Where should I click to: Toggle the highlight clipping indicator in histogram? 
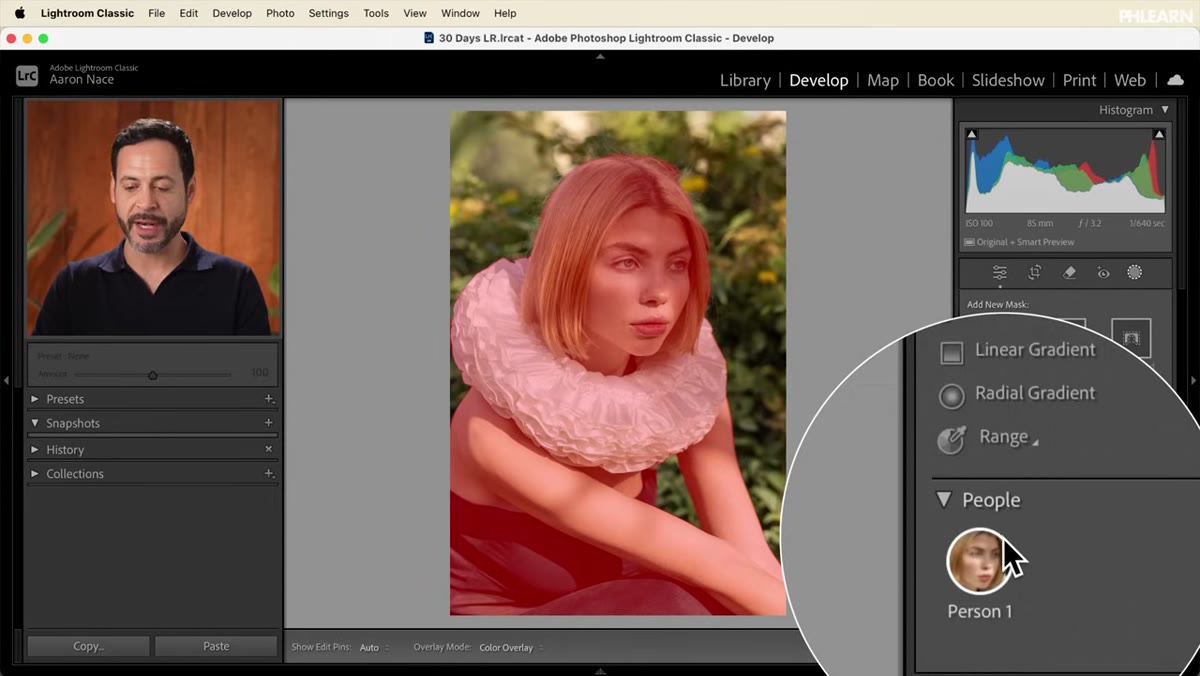tap(1159, 134)
